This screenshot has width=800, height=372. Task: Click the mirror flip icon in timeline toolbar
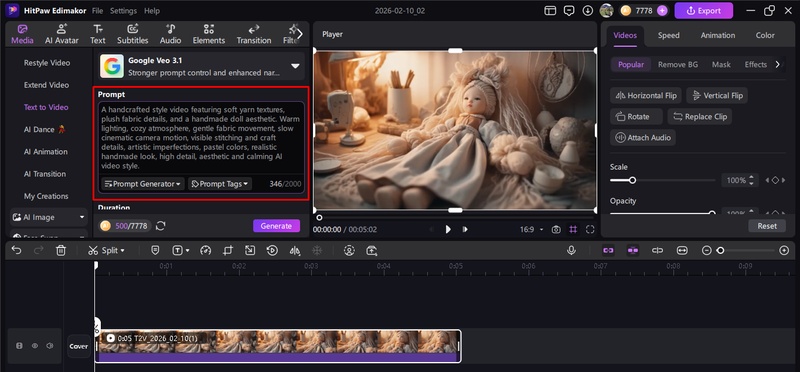click(294, 251)
